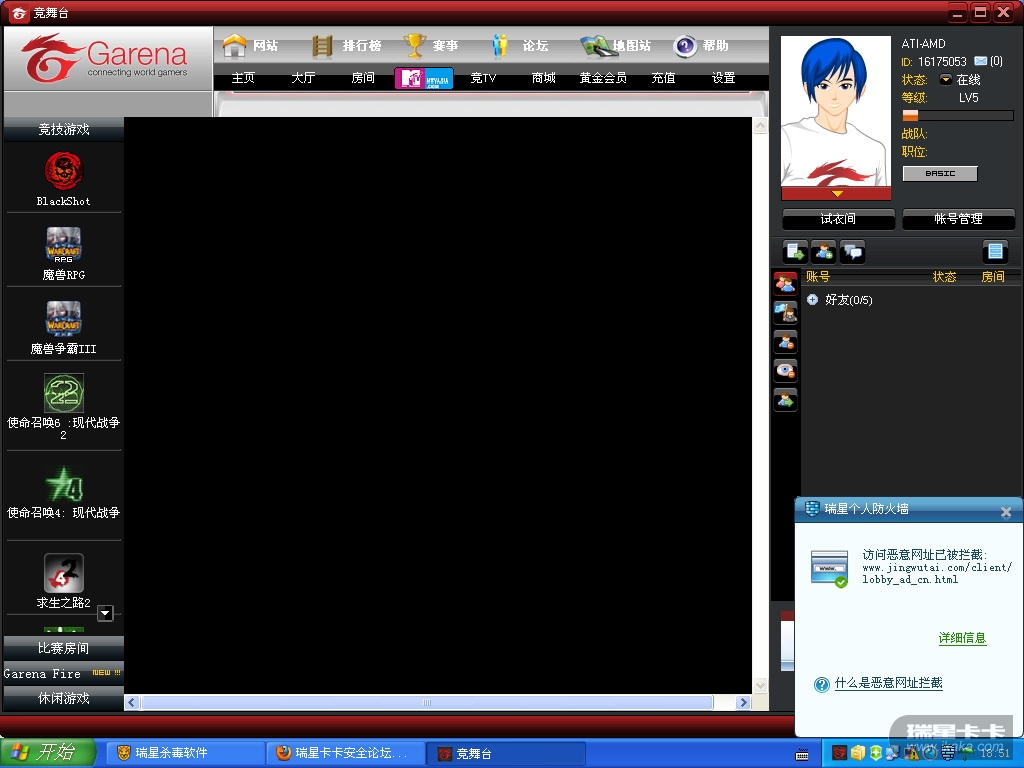Open the 论坛 forum
Screen dimensions: 1024x768
click(x=519, y=45)
